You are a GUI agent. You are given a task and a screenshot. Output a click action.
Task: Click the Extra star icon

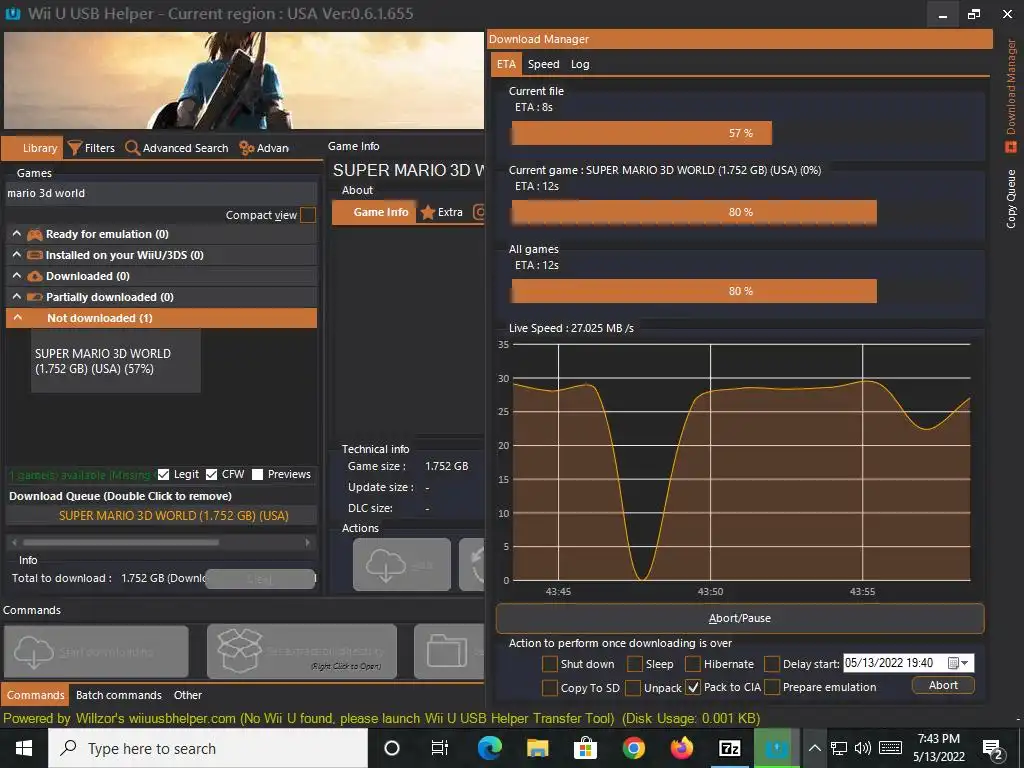[x=428, y=212]
